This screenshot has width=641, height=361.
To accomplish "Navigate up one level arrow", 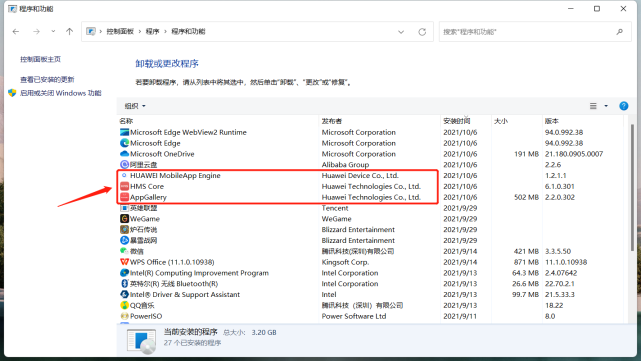I will [x=69, y=31].
